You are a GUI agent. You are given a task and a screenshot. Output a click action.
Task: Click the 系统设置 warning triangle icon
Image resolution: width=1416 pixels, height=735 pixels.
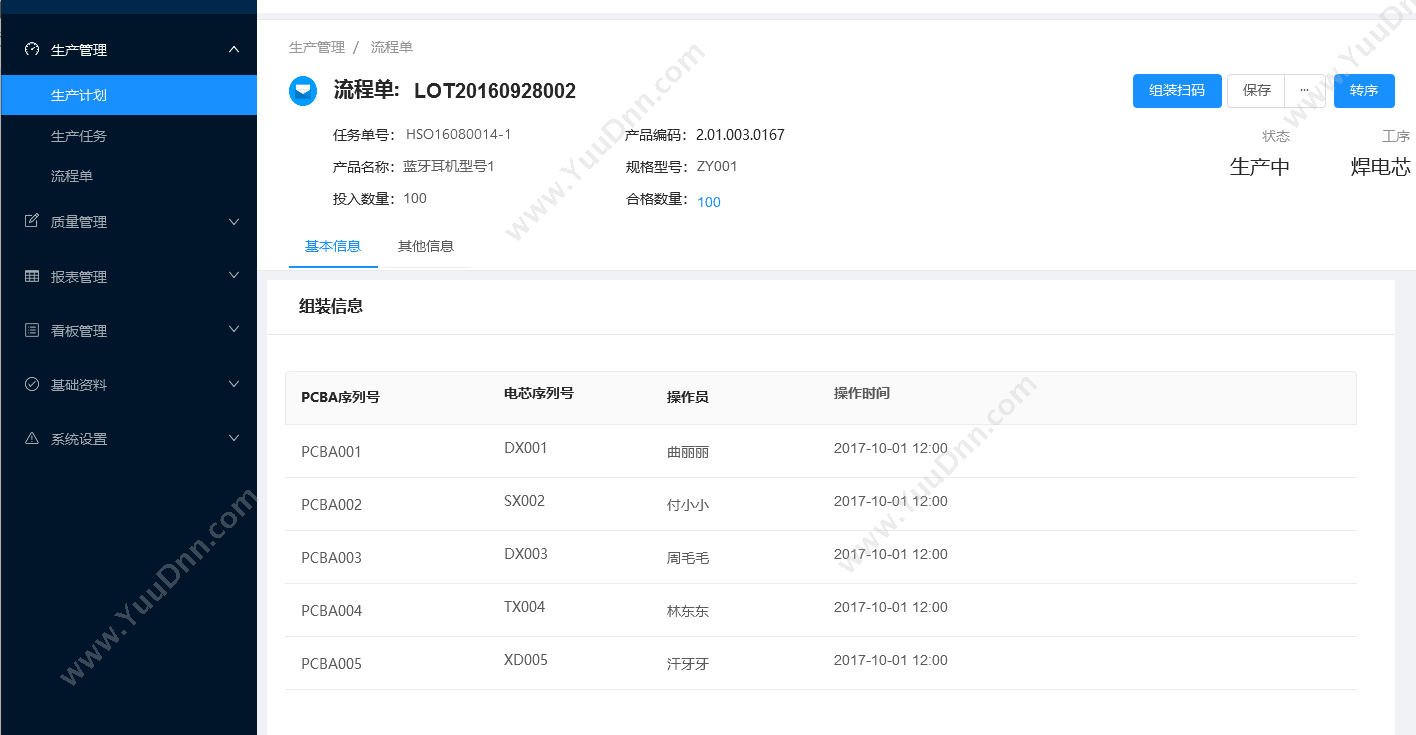(32, 438)
